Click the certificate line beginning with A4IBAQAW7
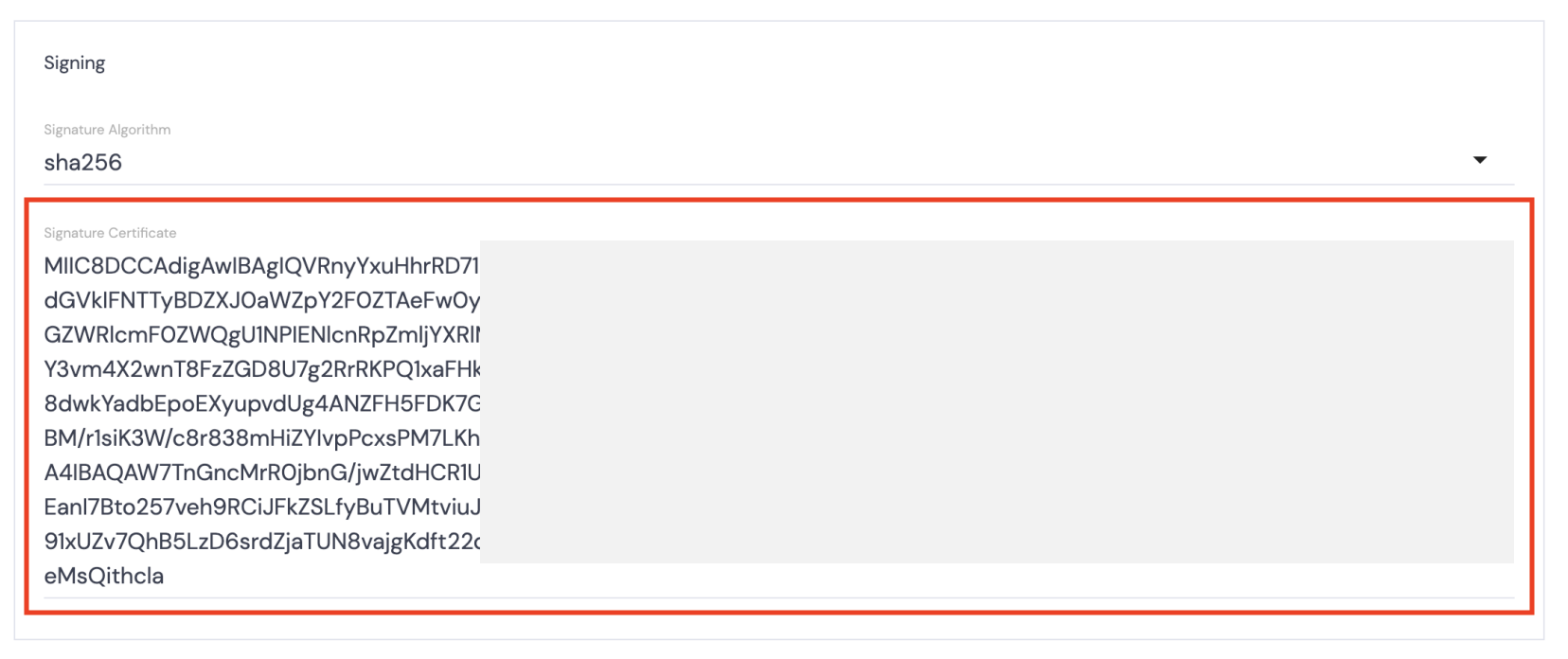This screenshot has width=1568, height=659. [260, 472]
